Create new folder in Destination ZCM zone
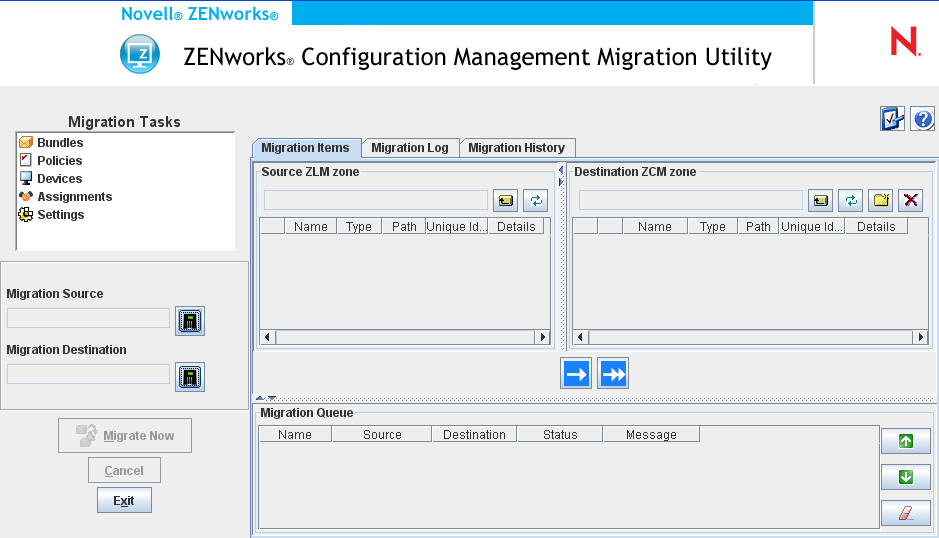The width and height of the screenshot is (939, 538). 881,201
